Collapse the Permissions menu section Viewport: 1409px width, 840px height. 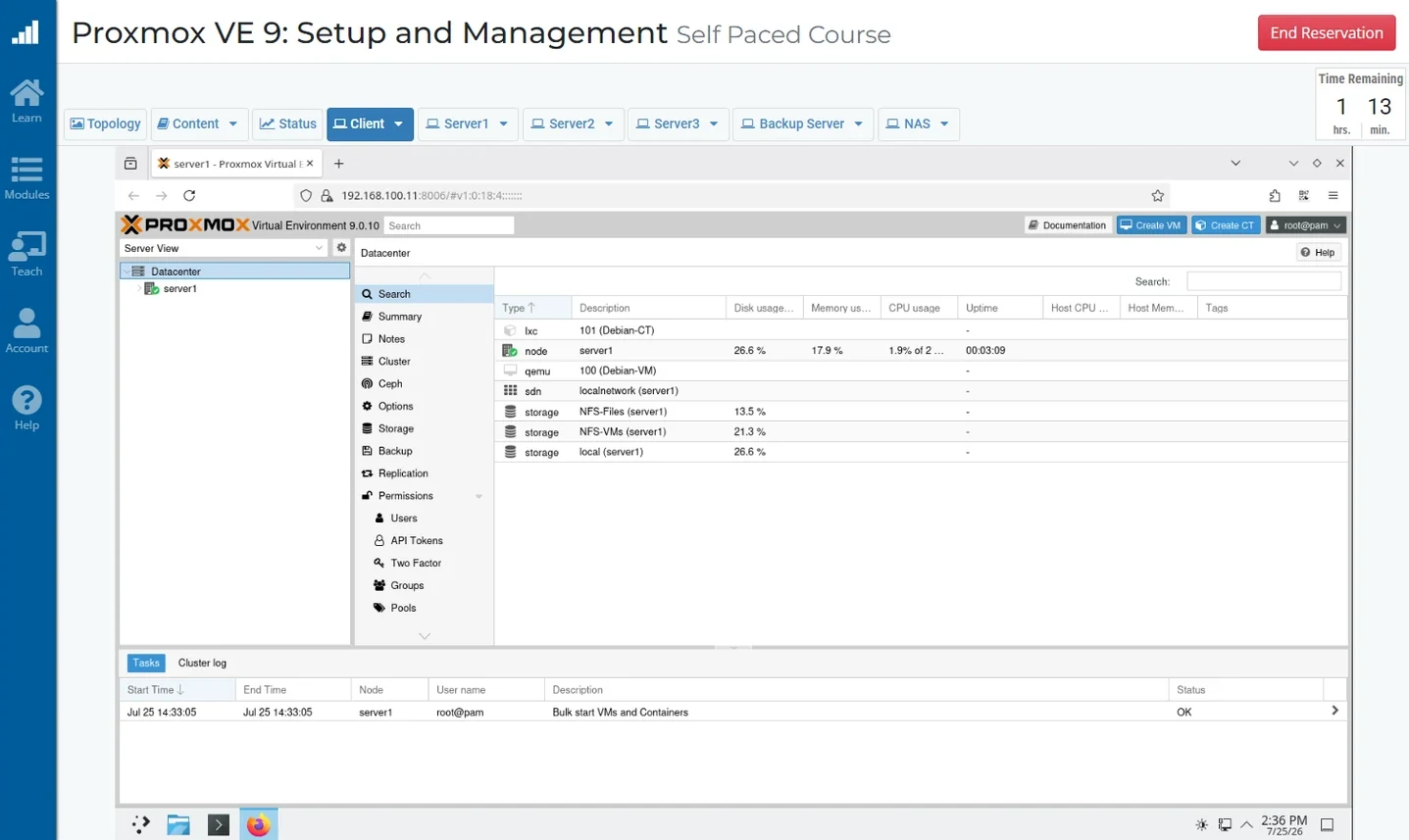tap(478, 496)
